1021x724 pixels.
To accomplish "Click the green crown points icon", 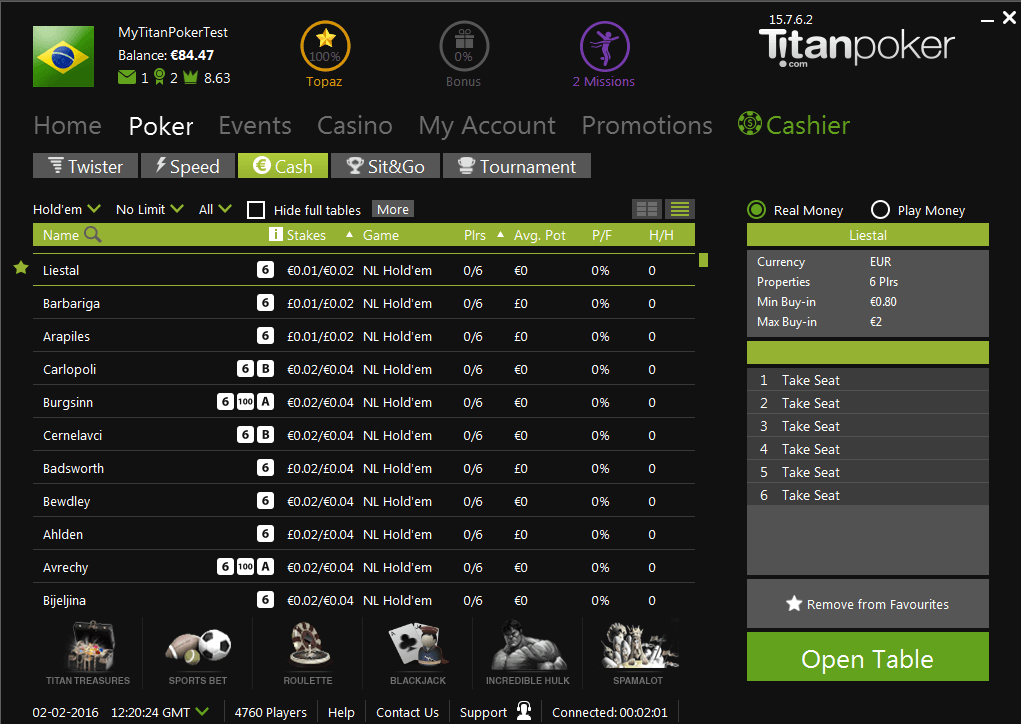I will (190, 77).
